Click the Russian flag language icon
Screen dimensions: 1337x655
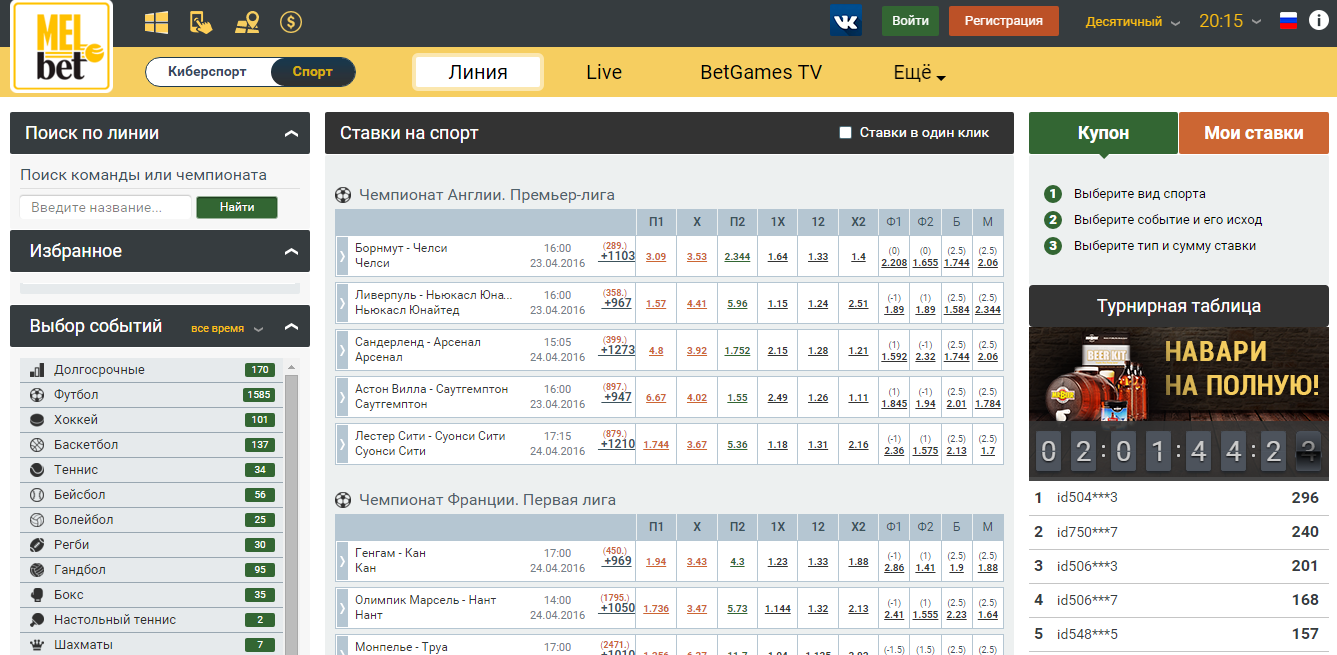click(x=1289, y=21)
